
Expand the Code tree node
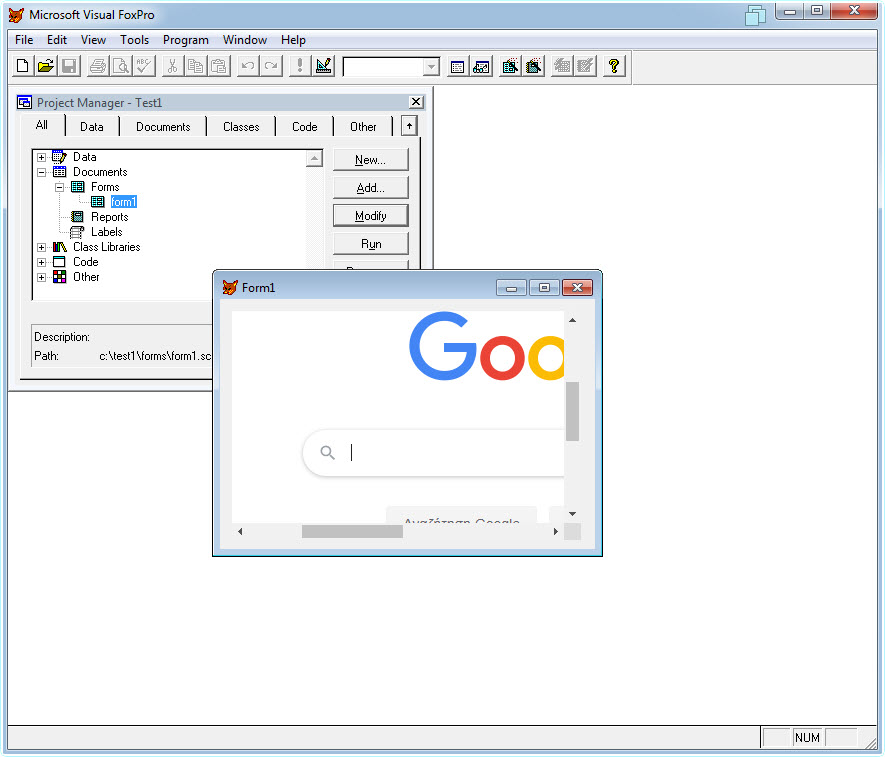[41, 262]
